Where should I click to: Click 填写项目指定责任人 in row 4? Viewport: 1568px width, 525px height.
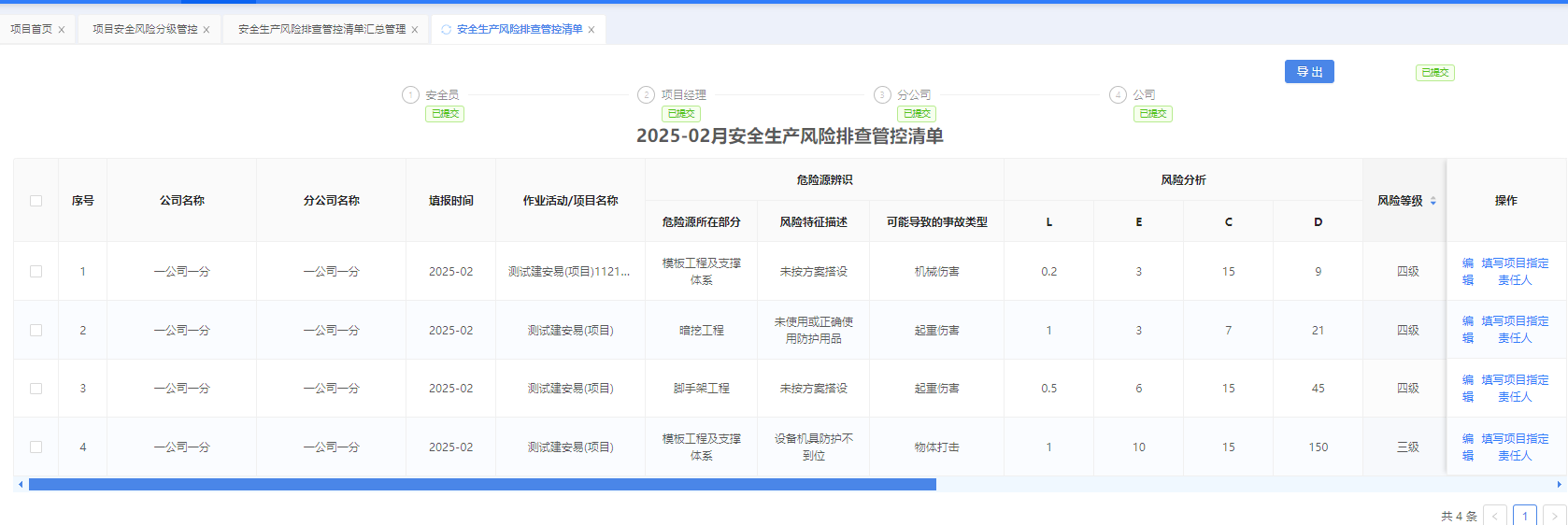pyautogui.click(x=1515, y=447)
